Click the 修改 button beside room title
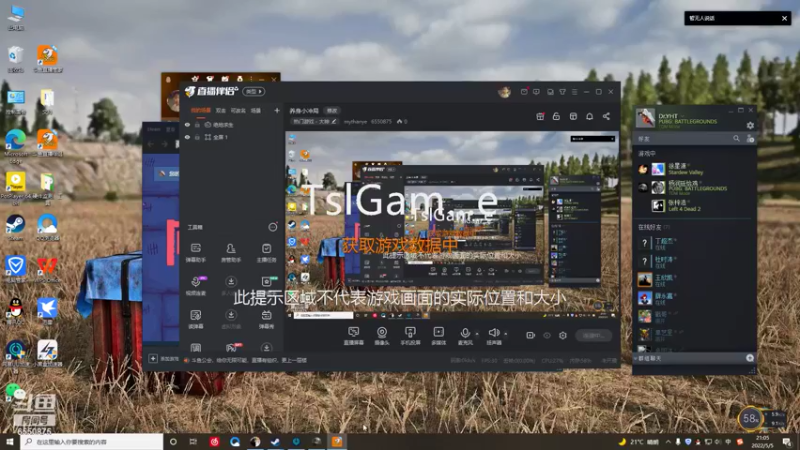This screenshot has width=800, height=450. click(x=332, y=111)
